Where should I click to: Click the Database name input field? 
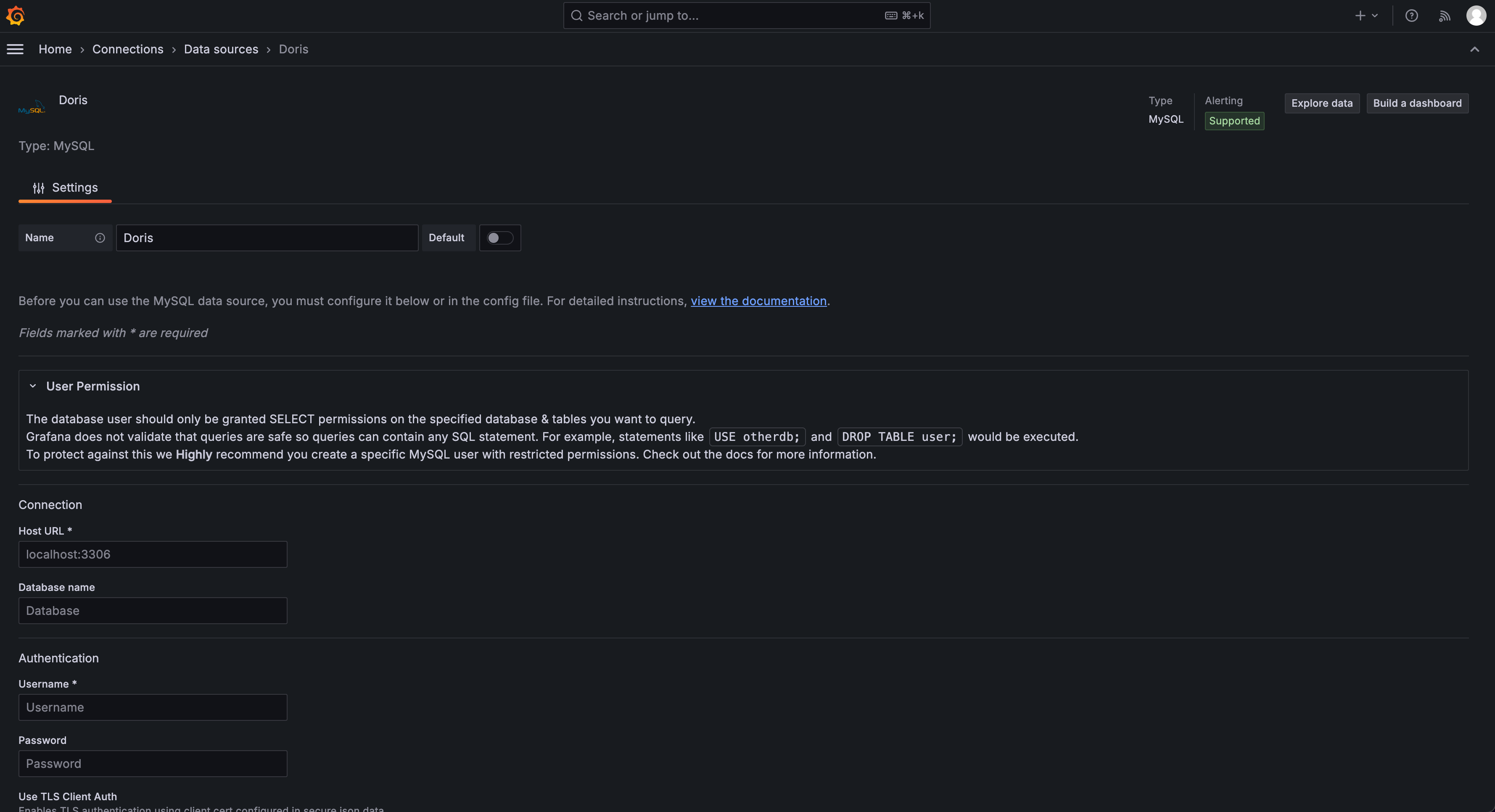tap(153, 611)
